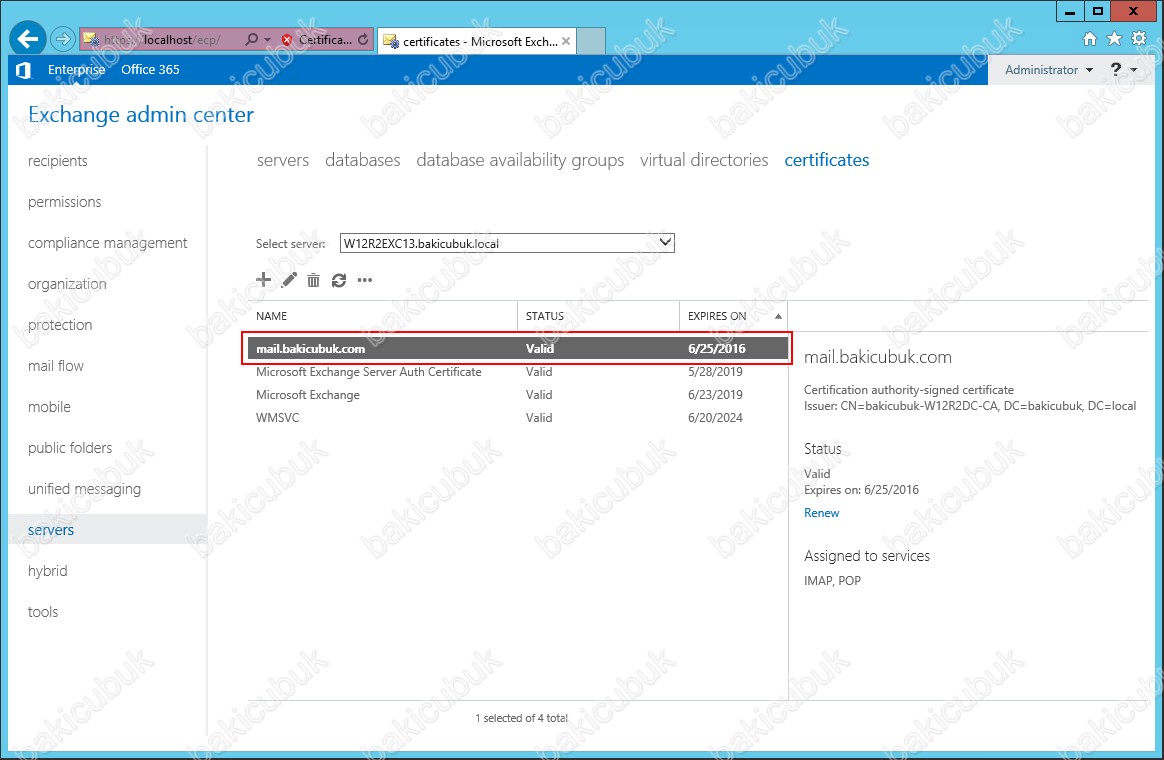Viewport: 1164px width, 760px height.
Task: Open permissions in left navigation
Action: 65,202
